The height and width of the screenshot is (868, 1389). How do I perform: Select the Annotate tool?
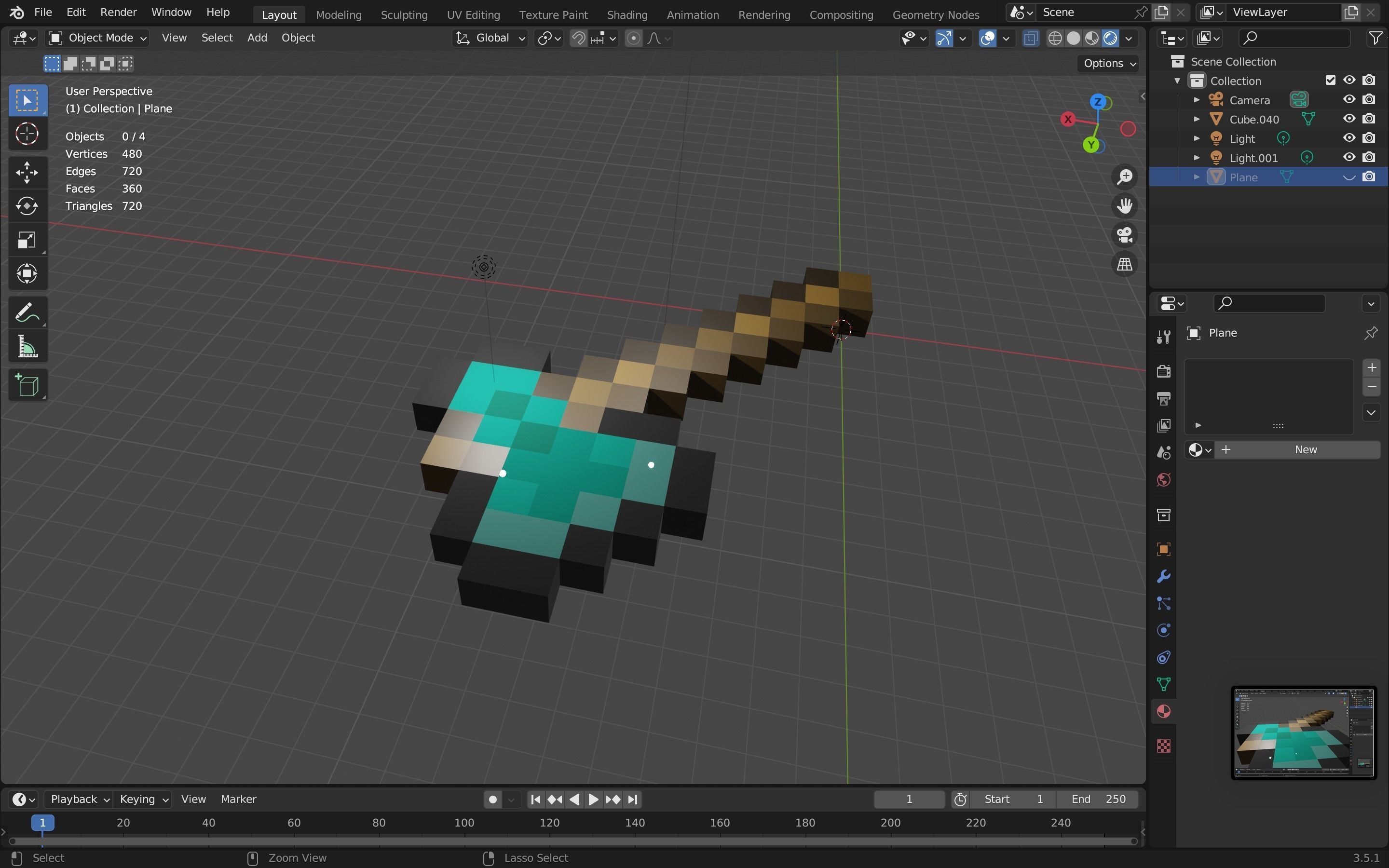point(27,313)
